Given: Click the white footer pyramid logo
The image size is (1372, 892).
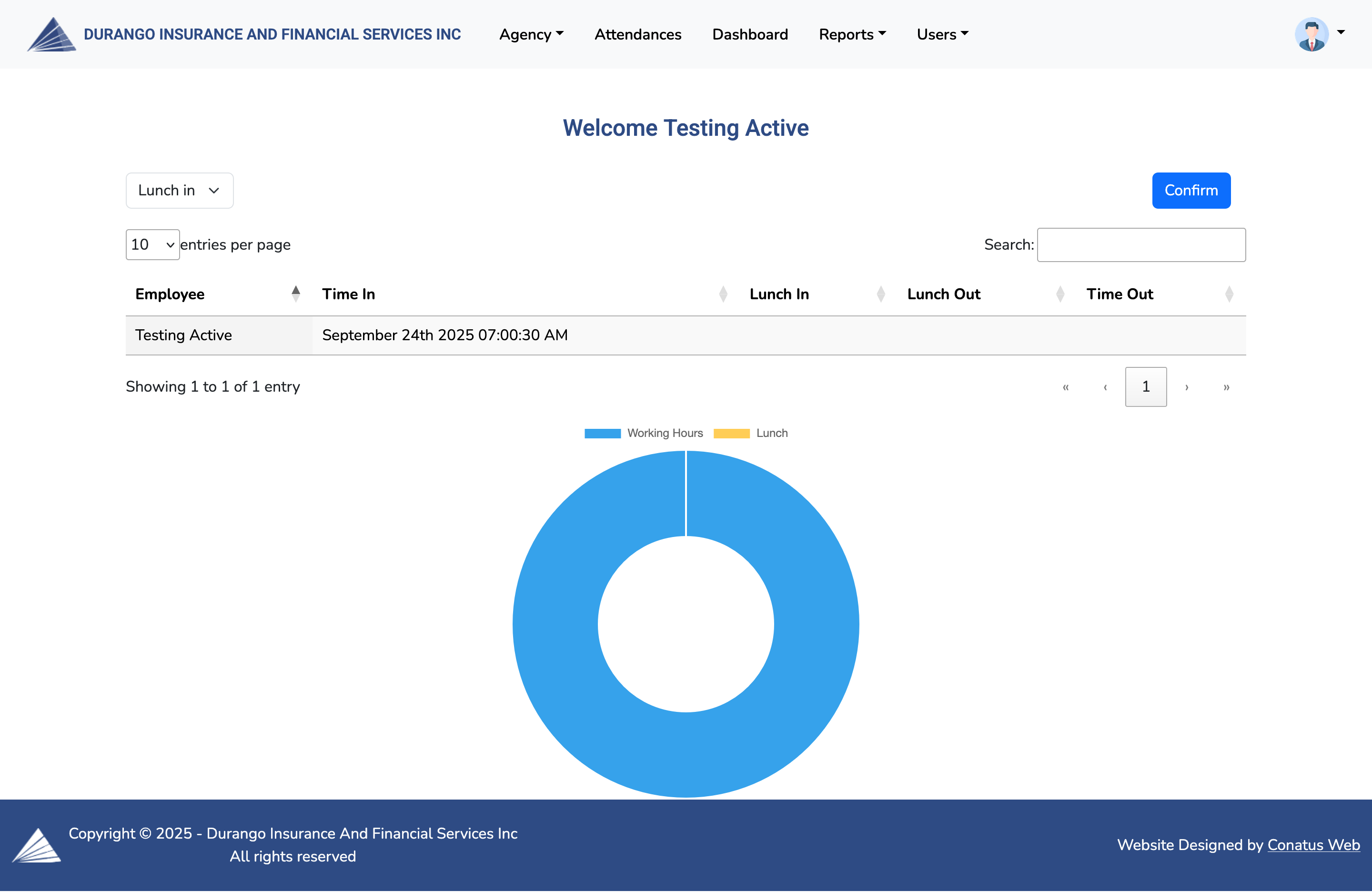Looking at the screenshot, I should click(36, 845).
